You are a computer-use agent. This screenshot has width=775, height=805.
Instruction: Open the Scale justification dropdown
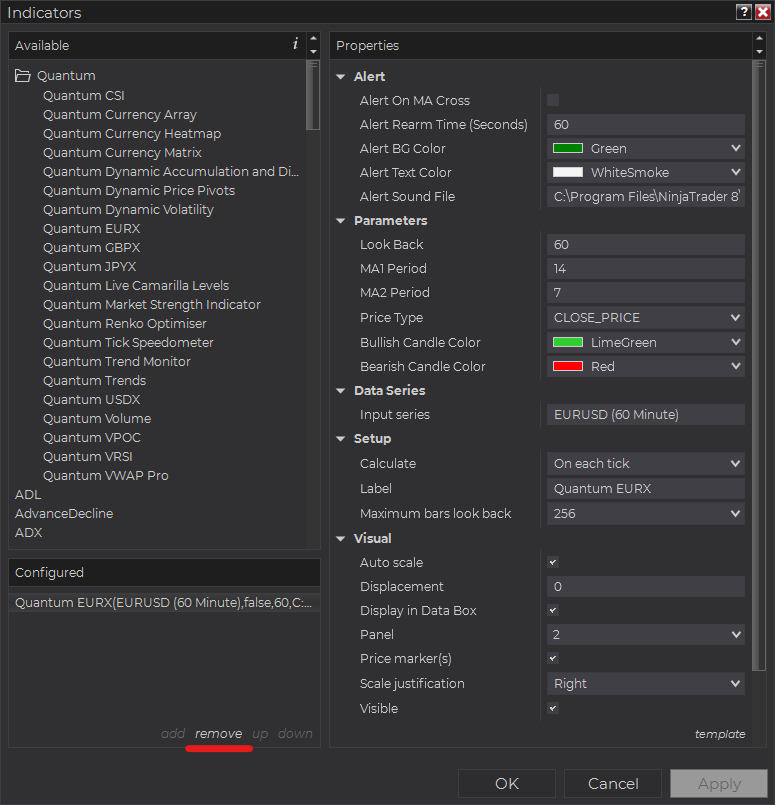pyautogui.click(x=646, y=683)
